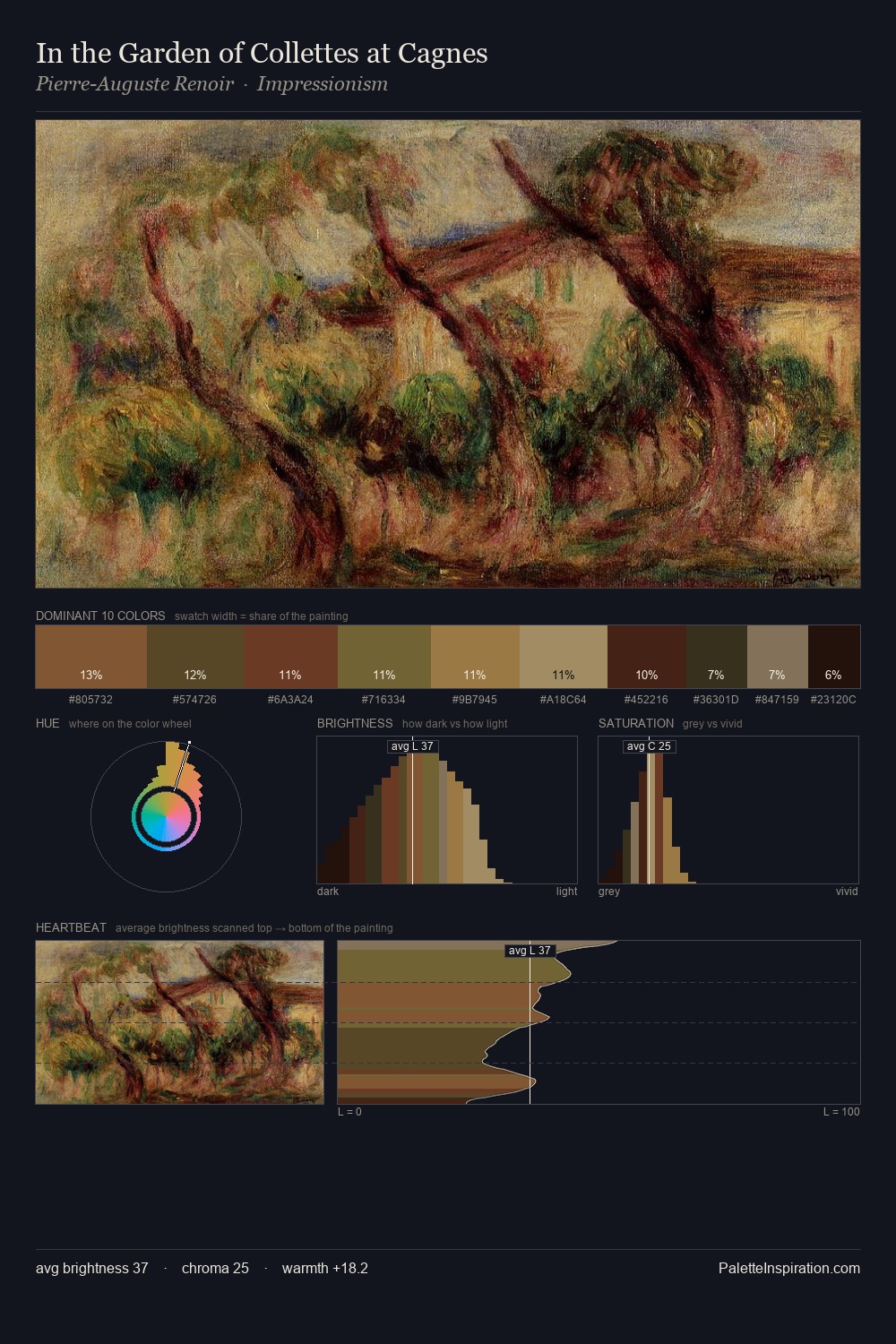Click the 'DOMINANT 10 COLORS' heading
The height and width of the screenshot is (1344, 896).
100,616
